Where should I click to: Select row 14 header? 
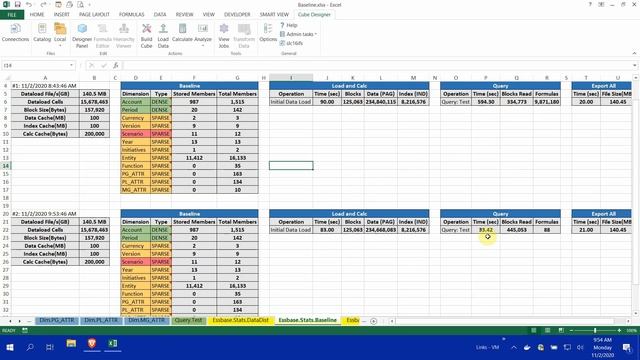pyautogui.click(x=5, y=166)
